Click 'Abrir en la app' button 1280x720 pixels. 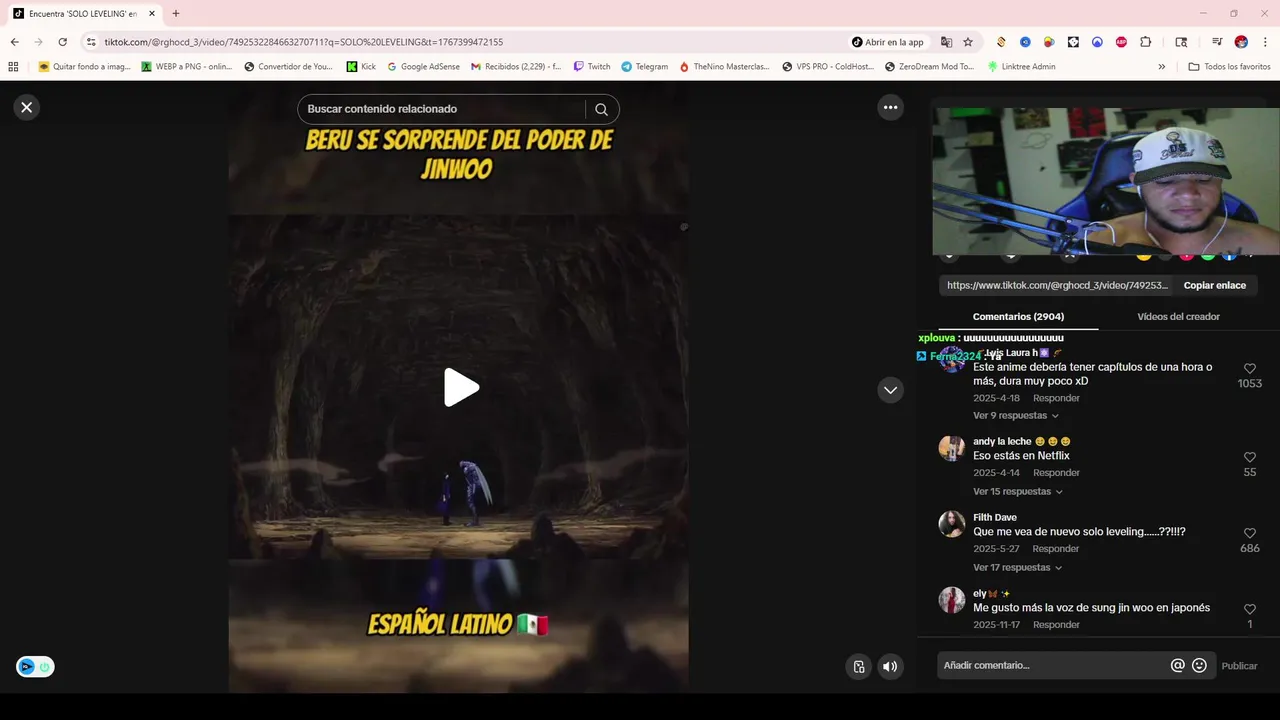[887, 42]
